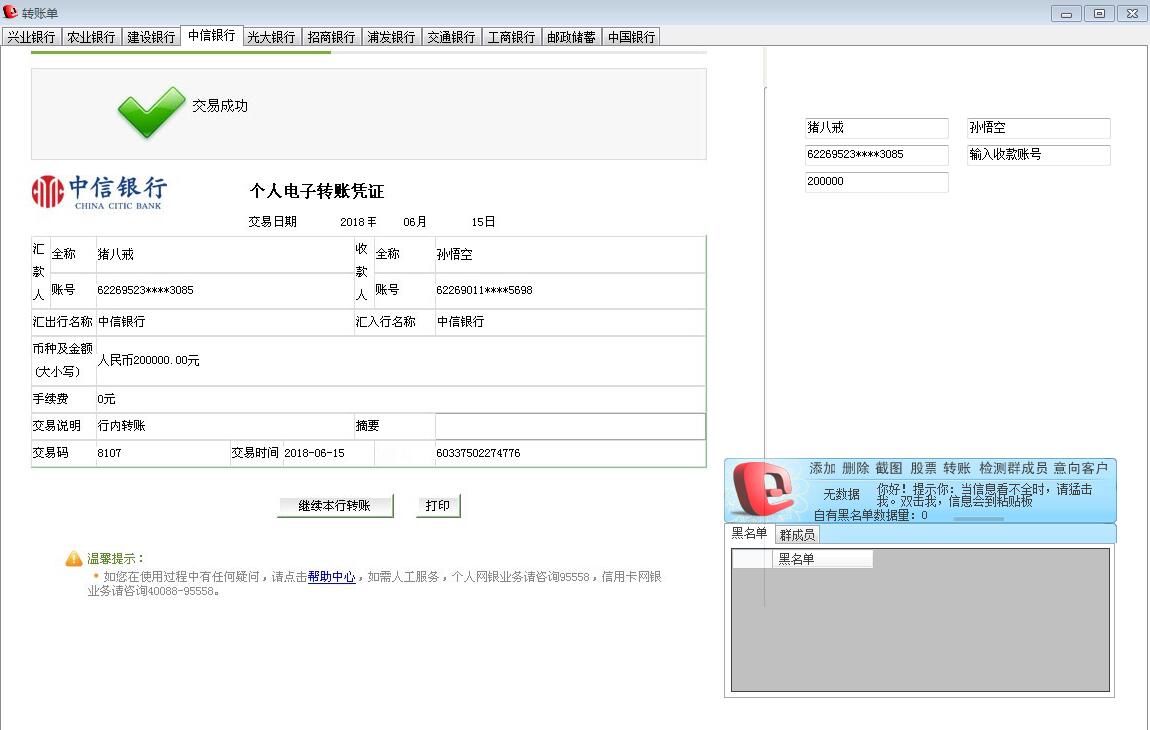Image resolution: width=1150 pixels, height=730 pixels.
Task: Open the 光大银行 tab
Action: [271, 37]
